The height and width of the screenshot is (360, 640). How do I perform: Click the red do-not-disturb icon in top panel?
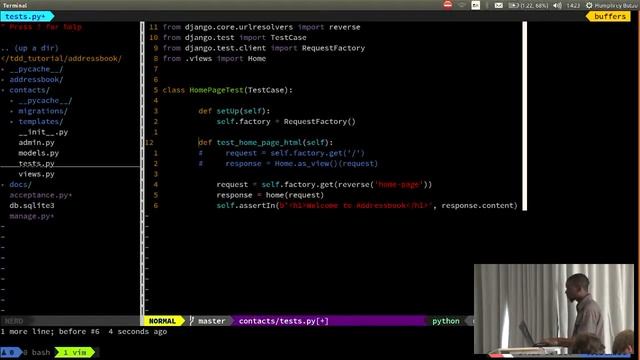tap(448, 5)
